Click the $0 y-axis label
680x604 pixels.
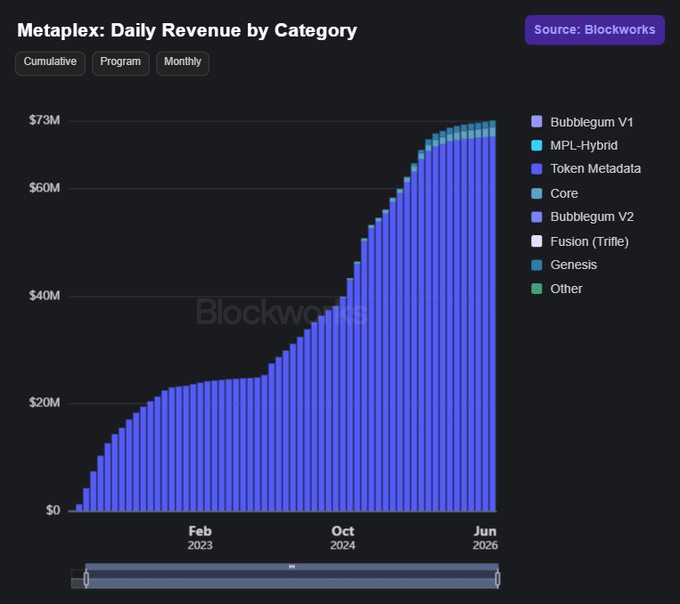[x=53, y=510]
